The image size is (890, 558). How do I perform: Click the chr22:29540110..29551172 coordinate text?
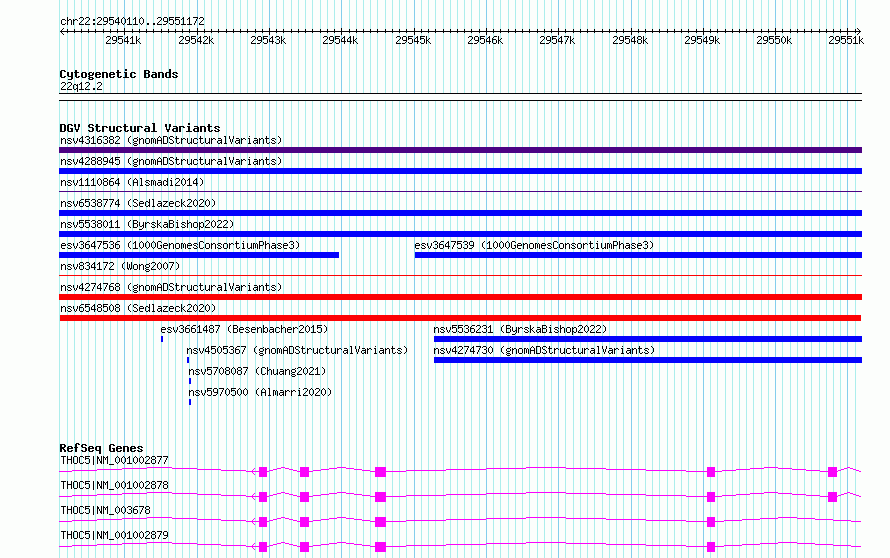132,21
